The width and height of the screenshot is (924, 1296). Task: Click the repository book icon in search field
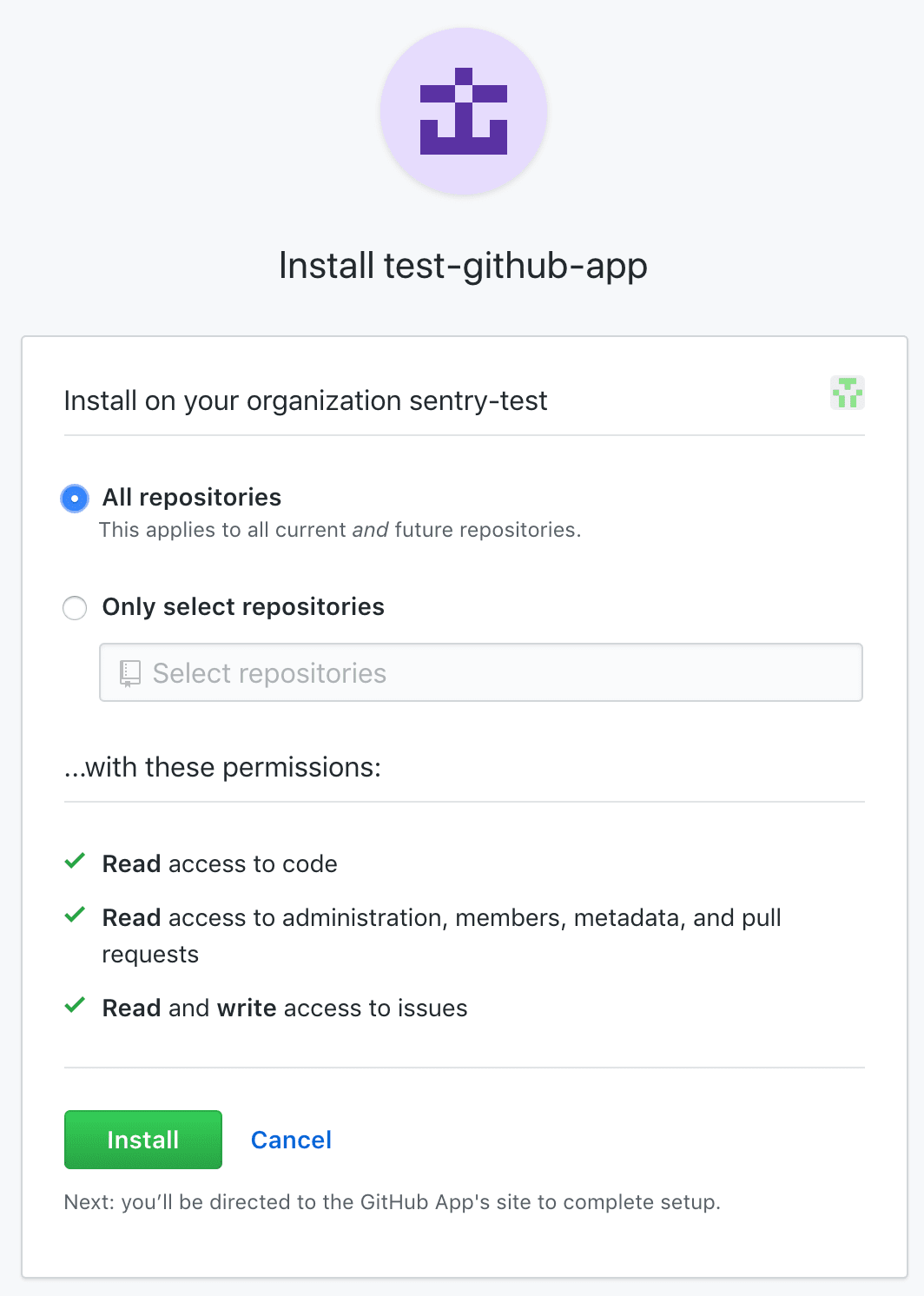(130, 671)
